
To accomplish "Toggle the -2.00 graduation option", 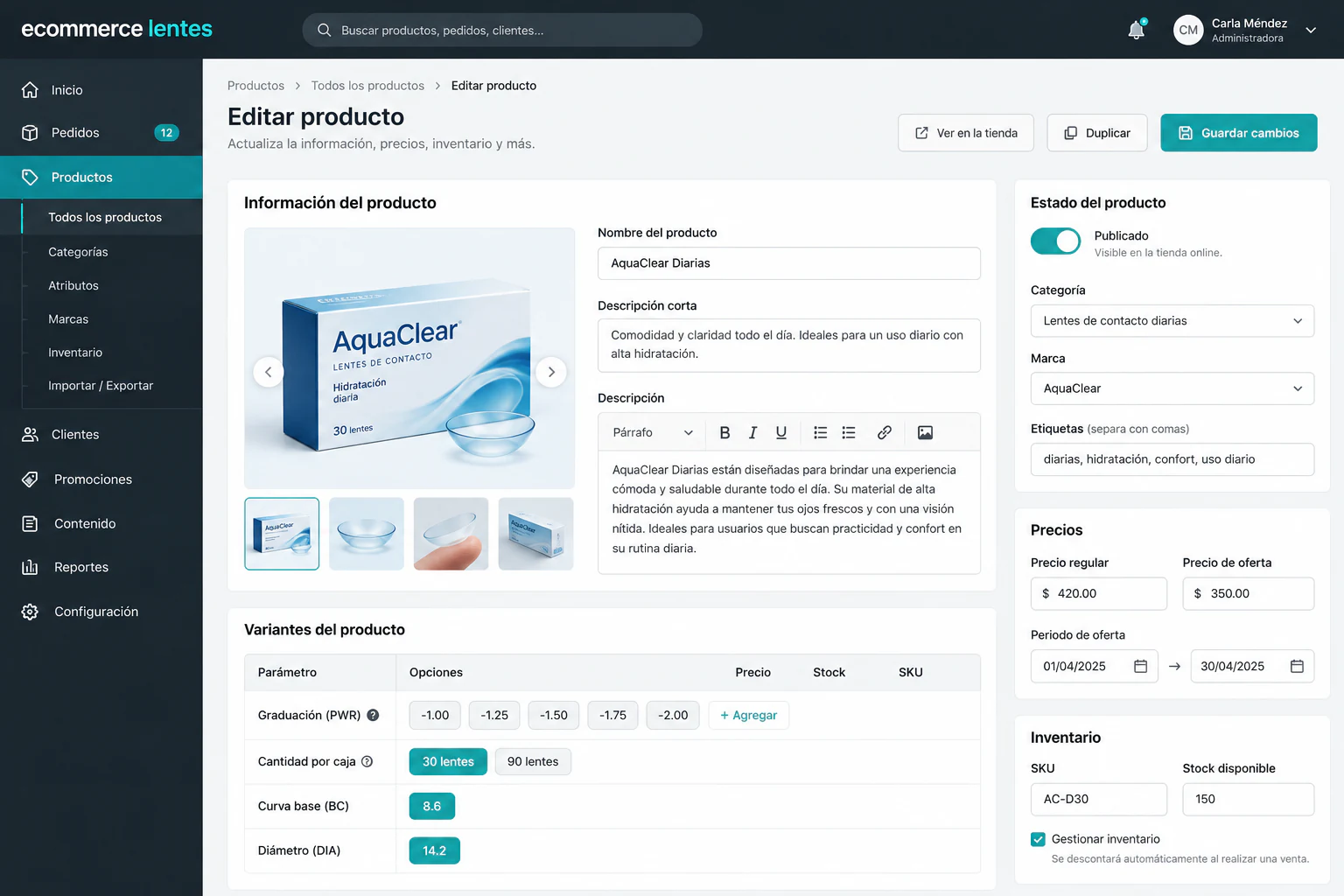I will pos(673,715).
